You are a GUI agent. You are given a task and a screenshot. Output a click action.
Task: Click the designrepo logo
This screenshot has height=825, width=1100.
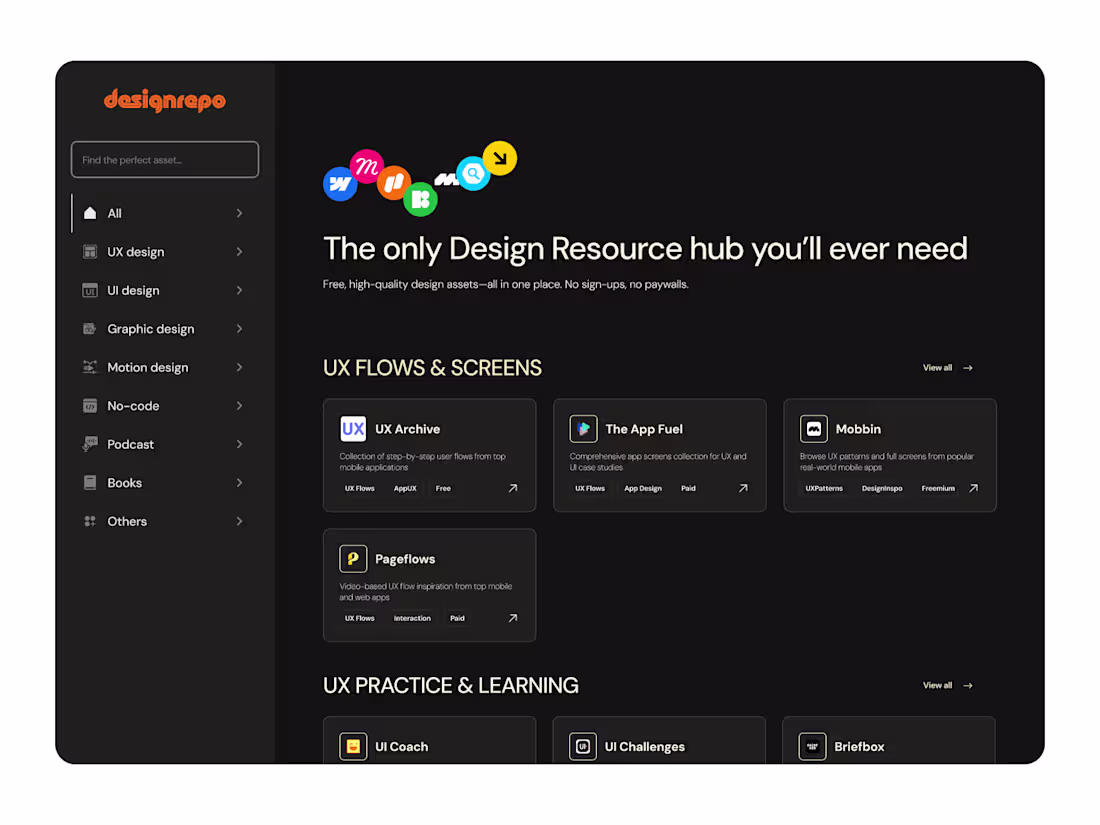(165, 100)
